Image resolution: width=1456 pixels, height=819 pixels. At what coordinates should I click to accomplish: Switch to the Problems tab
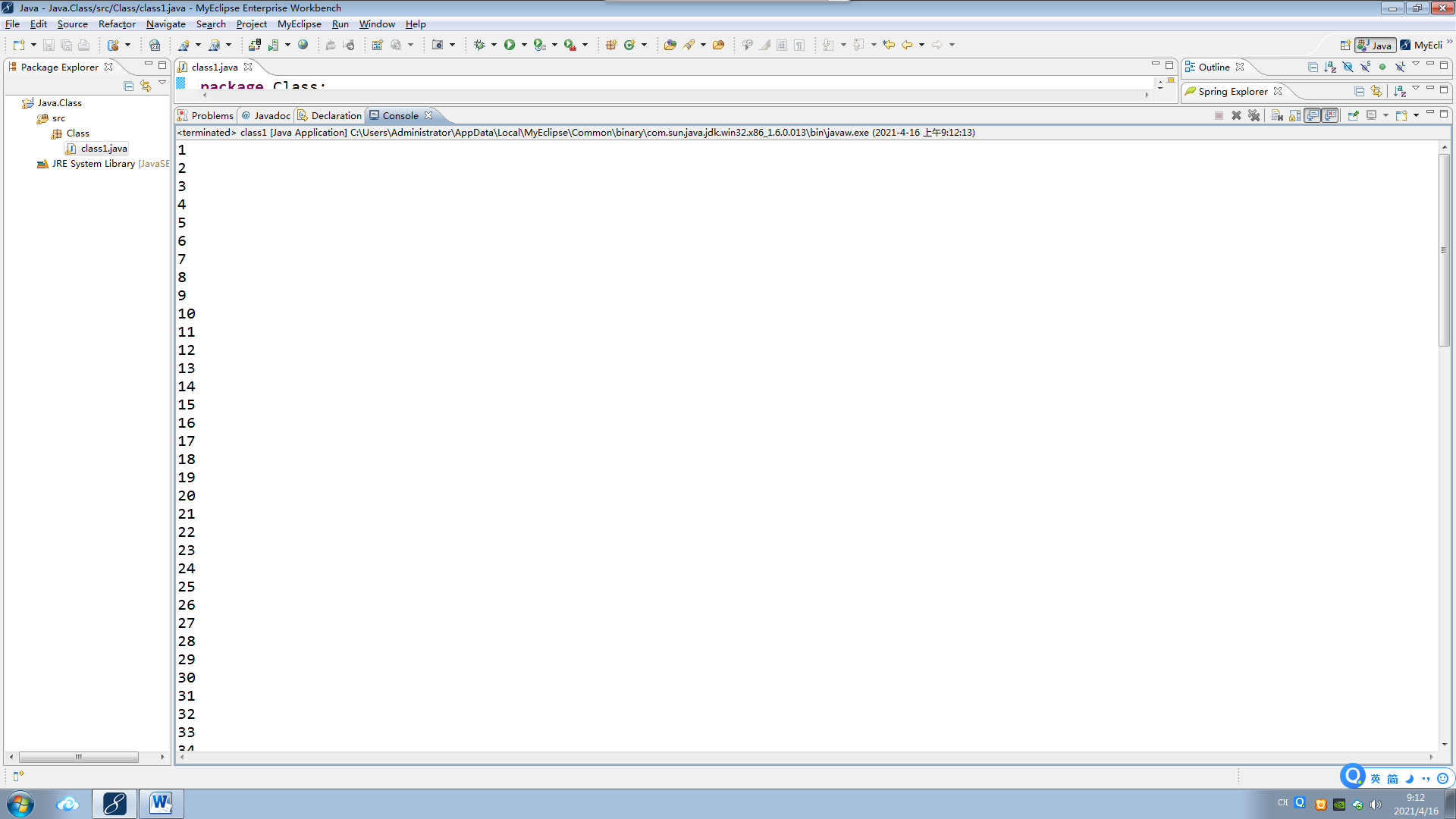[205, 115]
